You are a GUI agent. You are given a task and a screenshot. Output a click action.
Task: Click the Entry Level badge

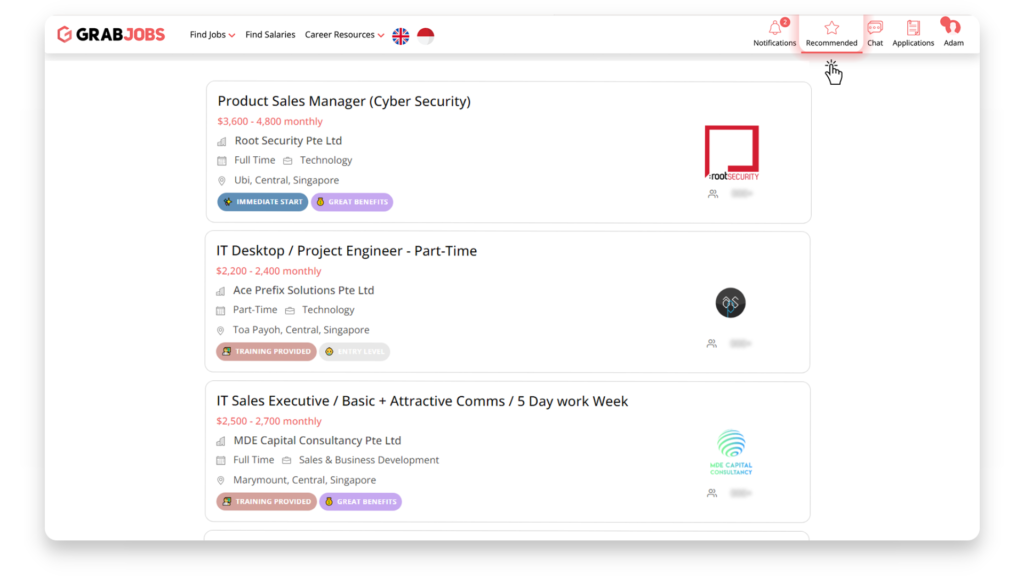click(x=355, y=351)
